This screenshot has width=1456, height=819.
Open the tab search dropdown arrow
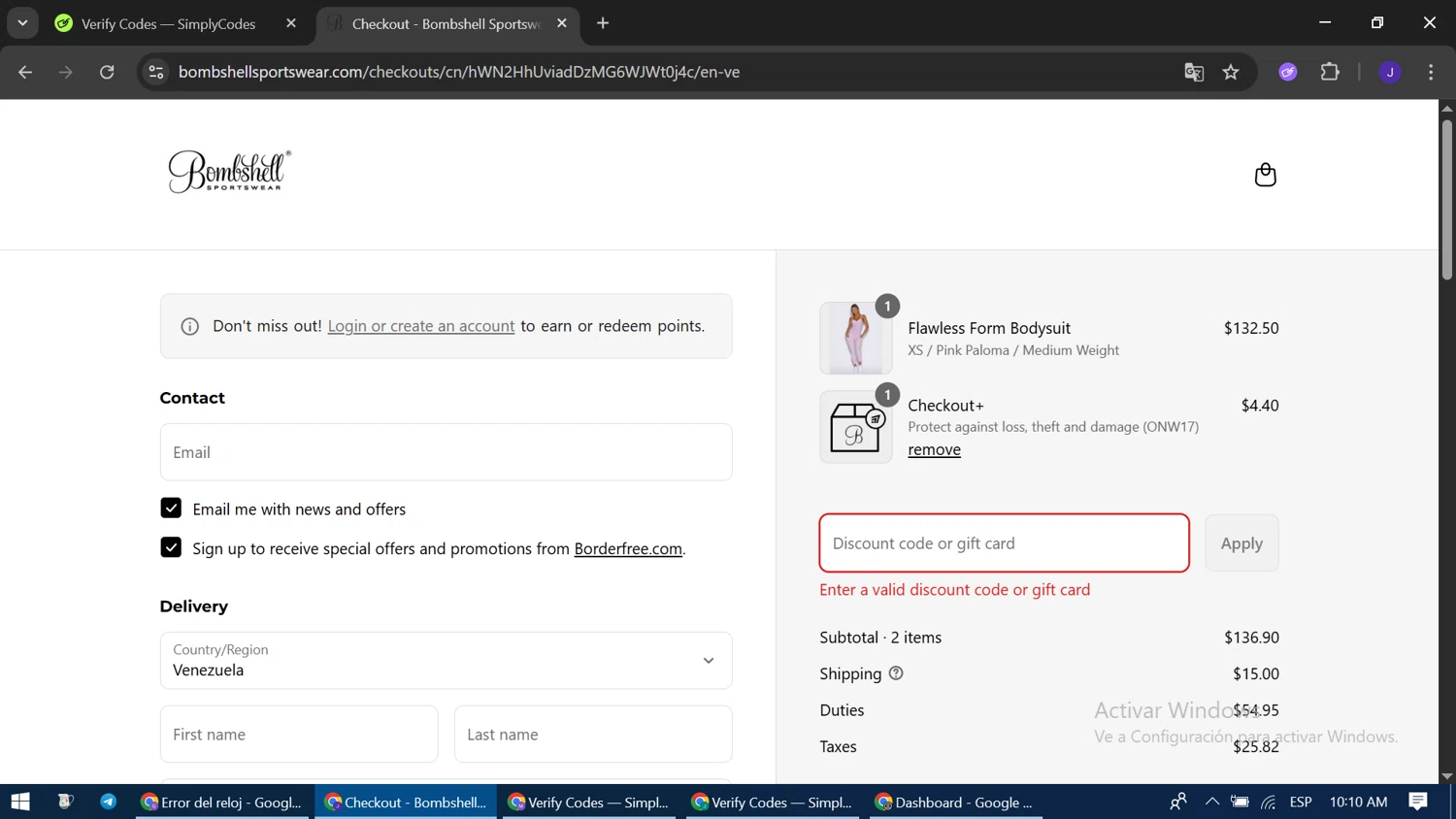click(x=22, y=23)
